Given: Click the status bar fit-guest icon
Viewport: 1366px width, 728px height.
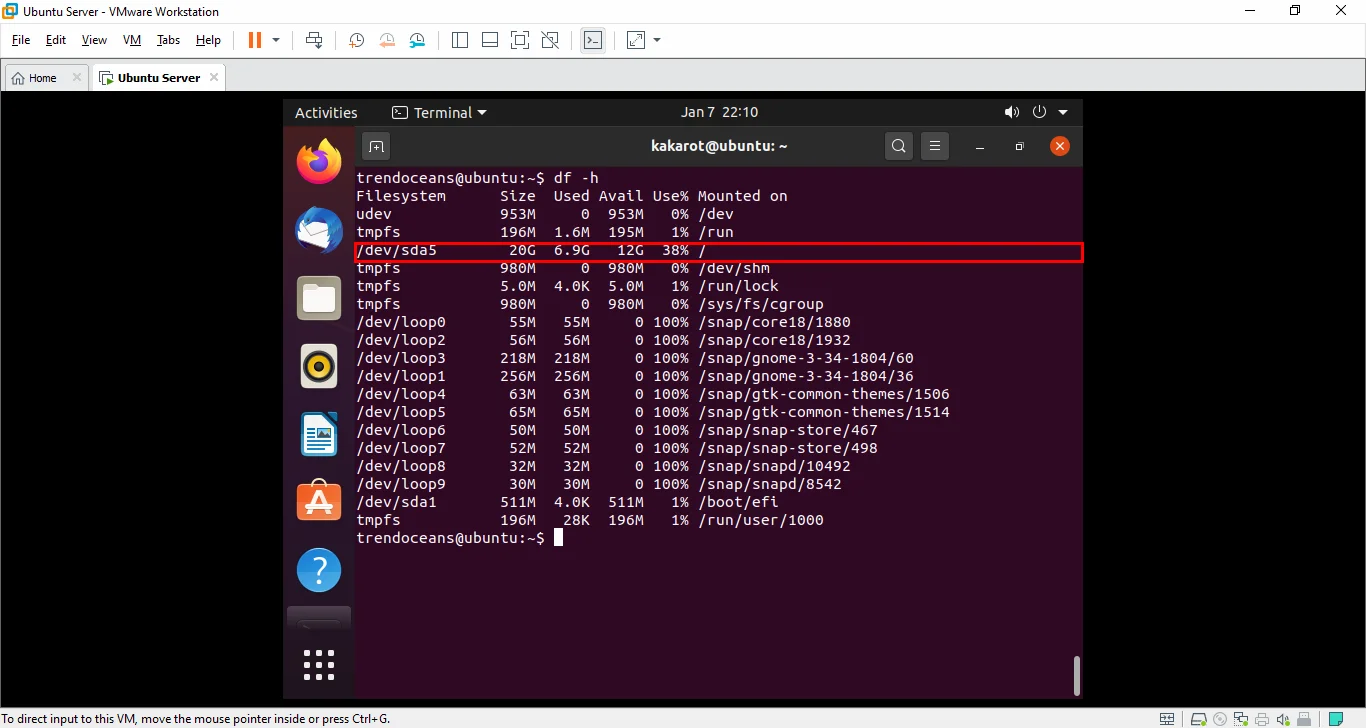Looking at the screenshot, I should coord(1167,718).
